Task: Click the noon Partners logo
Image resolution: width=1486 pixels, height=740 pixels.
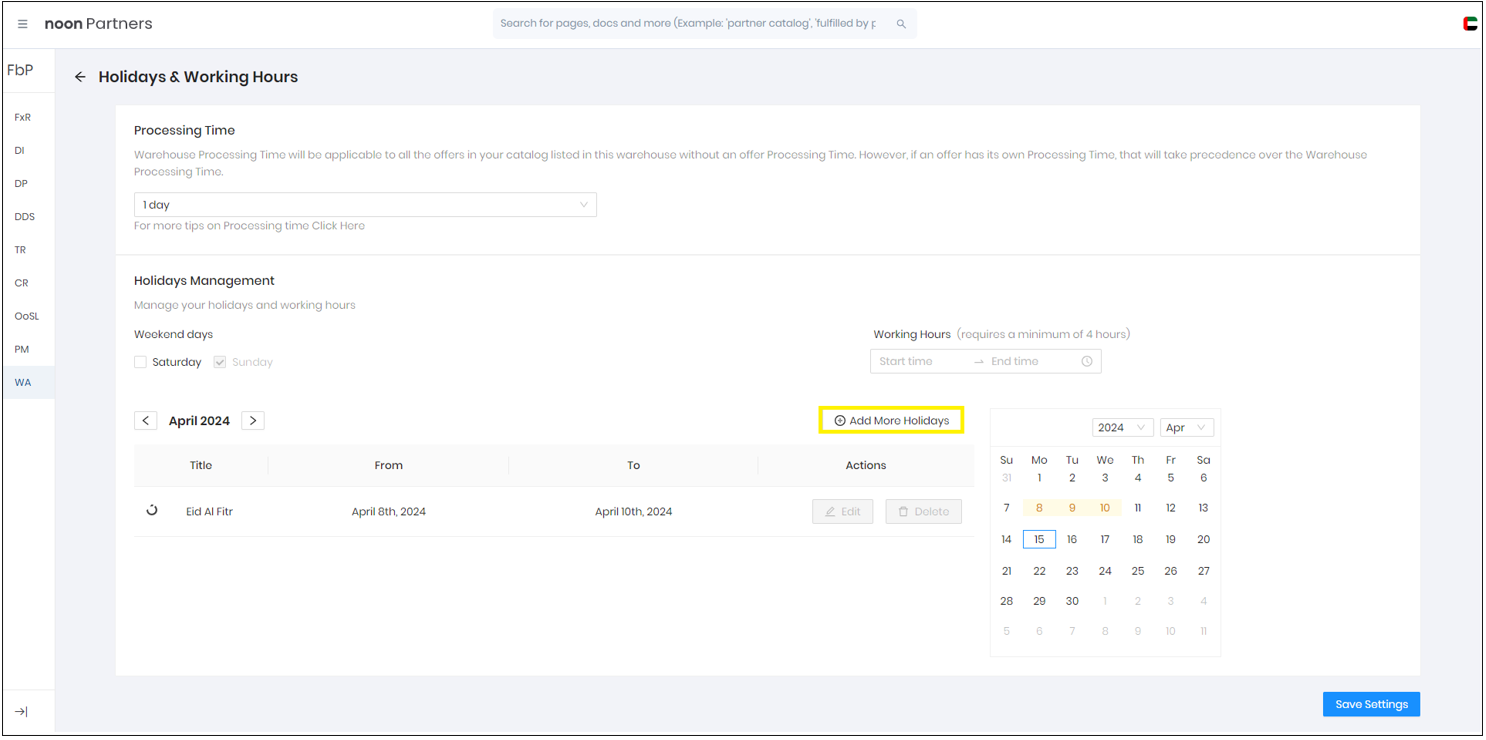Action: point(99,24)
